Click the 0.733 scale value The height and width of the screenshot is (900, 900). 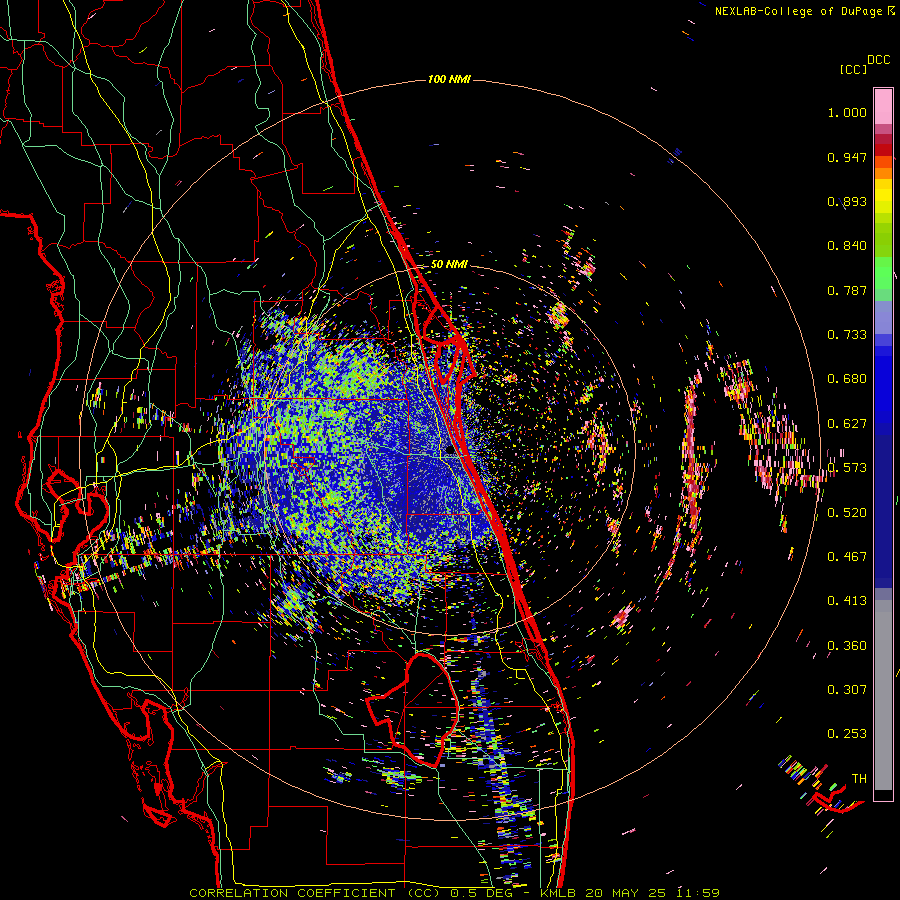pyautogui.click(x=847, y=335)
